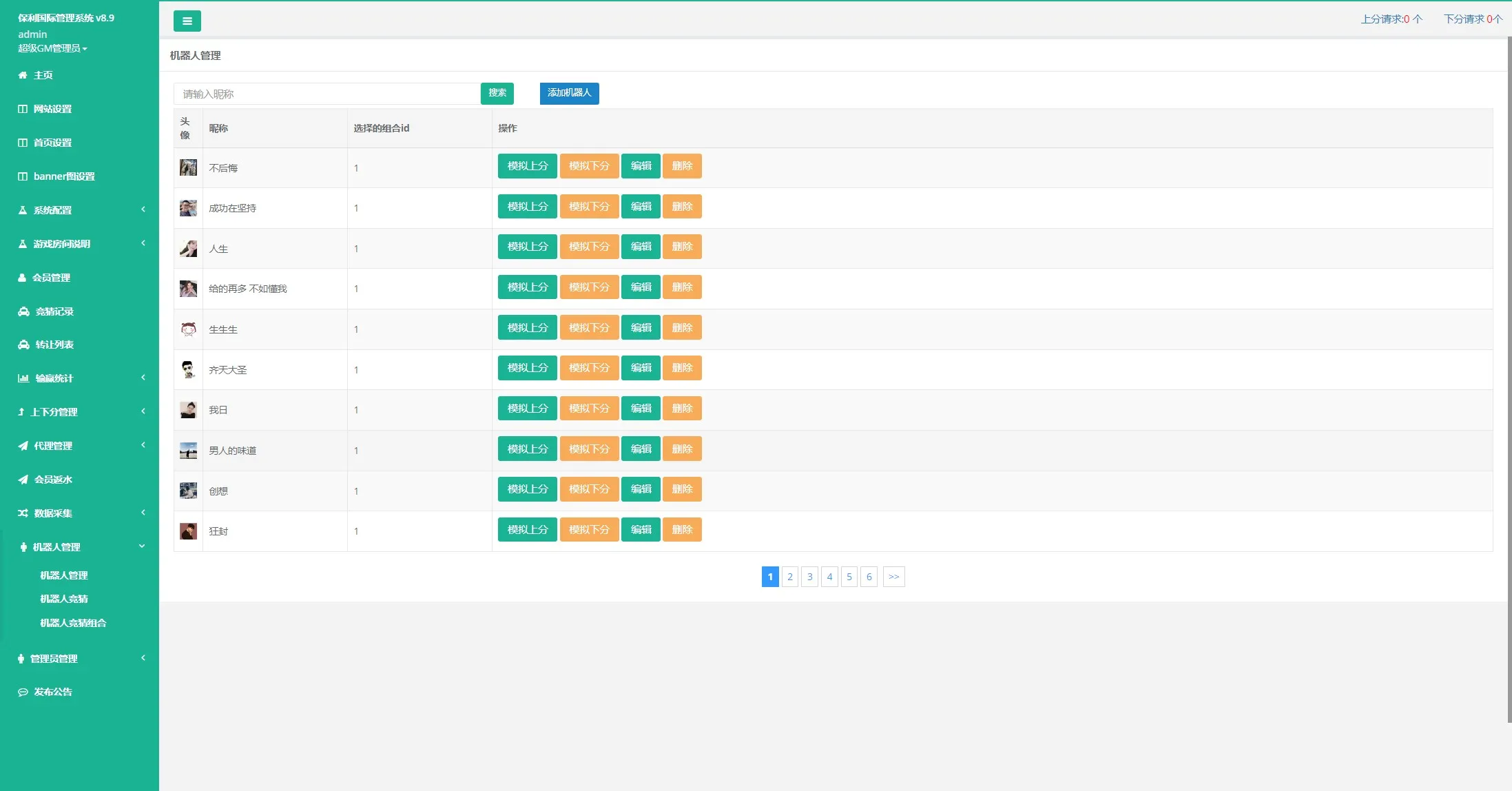Click the avatar thumbnail of 齐天大圣
This screenshot has height=791, width=1512.
(x=188, y=369)
